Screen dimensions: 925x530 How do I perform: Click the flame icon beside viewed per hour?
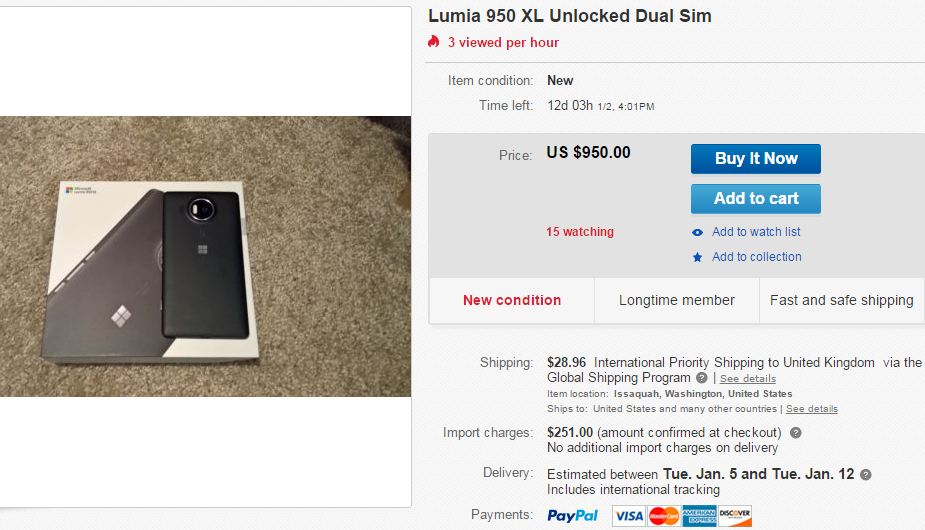(434, 42)
